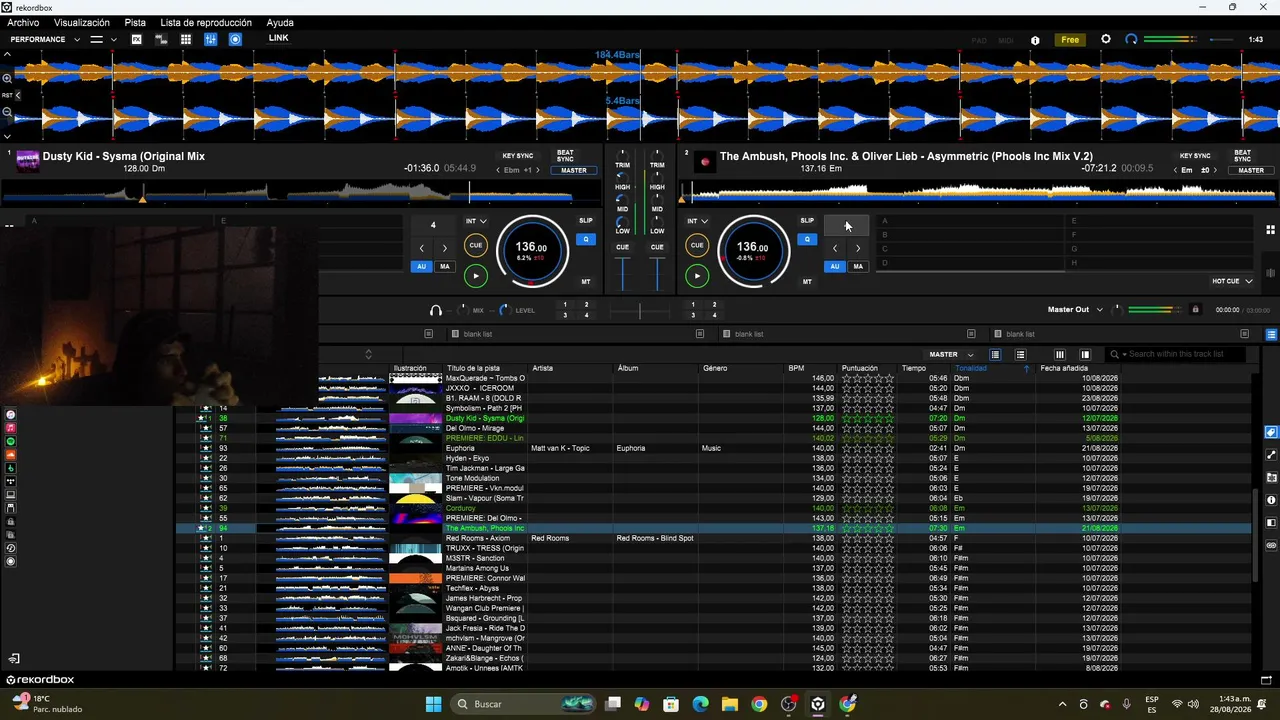This screenshot has height=720, width=1280.
Task: Halve the loop on deck 1 with left arrow
Action: pos(421,248)
